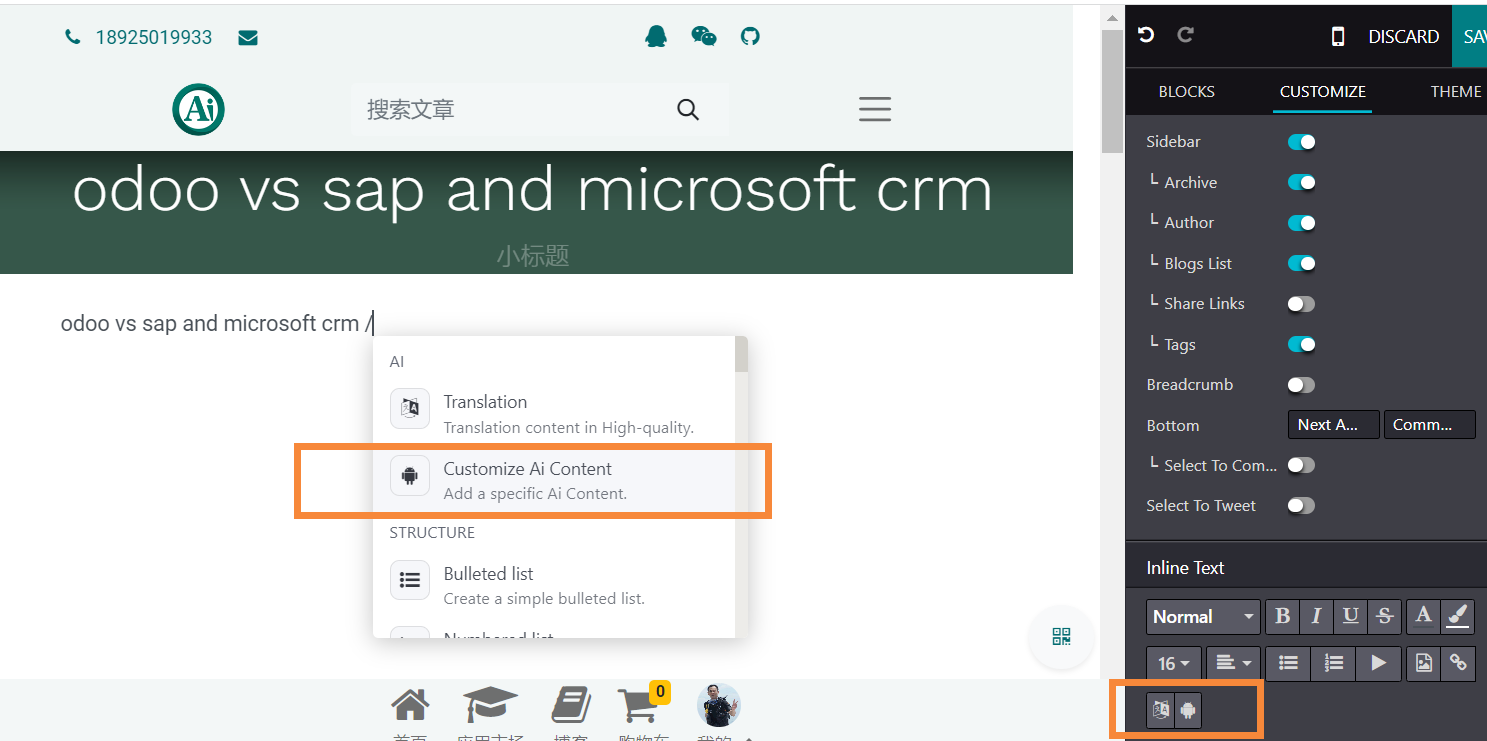Click the translation icon in Inline Text toolbar
Viewport: 1487px width, 741px height.
click(1160, 710)
